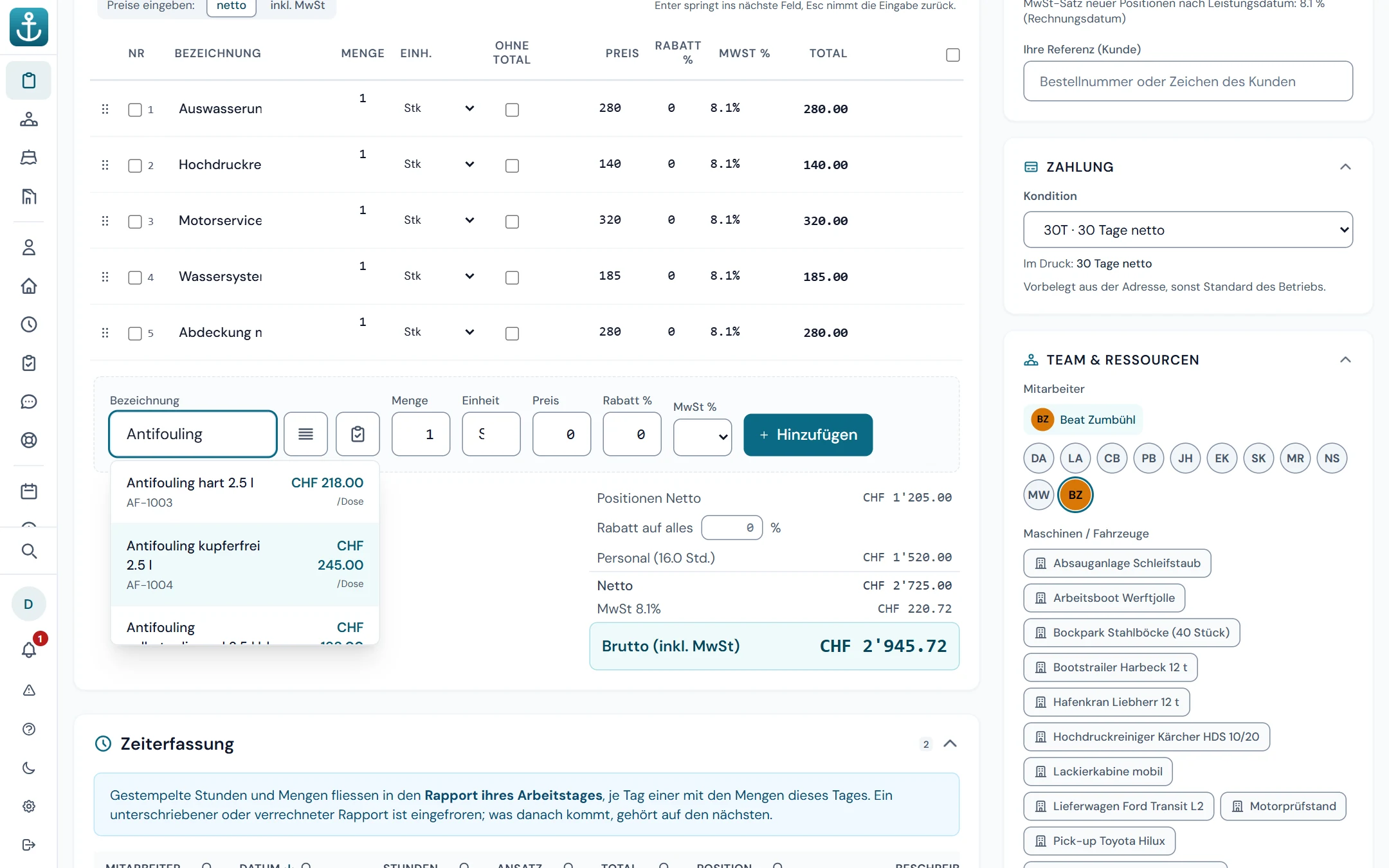The width and height of the screenshot is (1389, 868).
Task: Click the orange BZ employee avatar chip
Action: click(1075, 495)
